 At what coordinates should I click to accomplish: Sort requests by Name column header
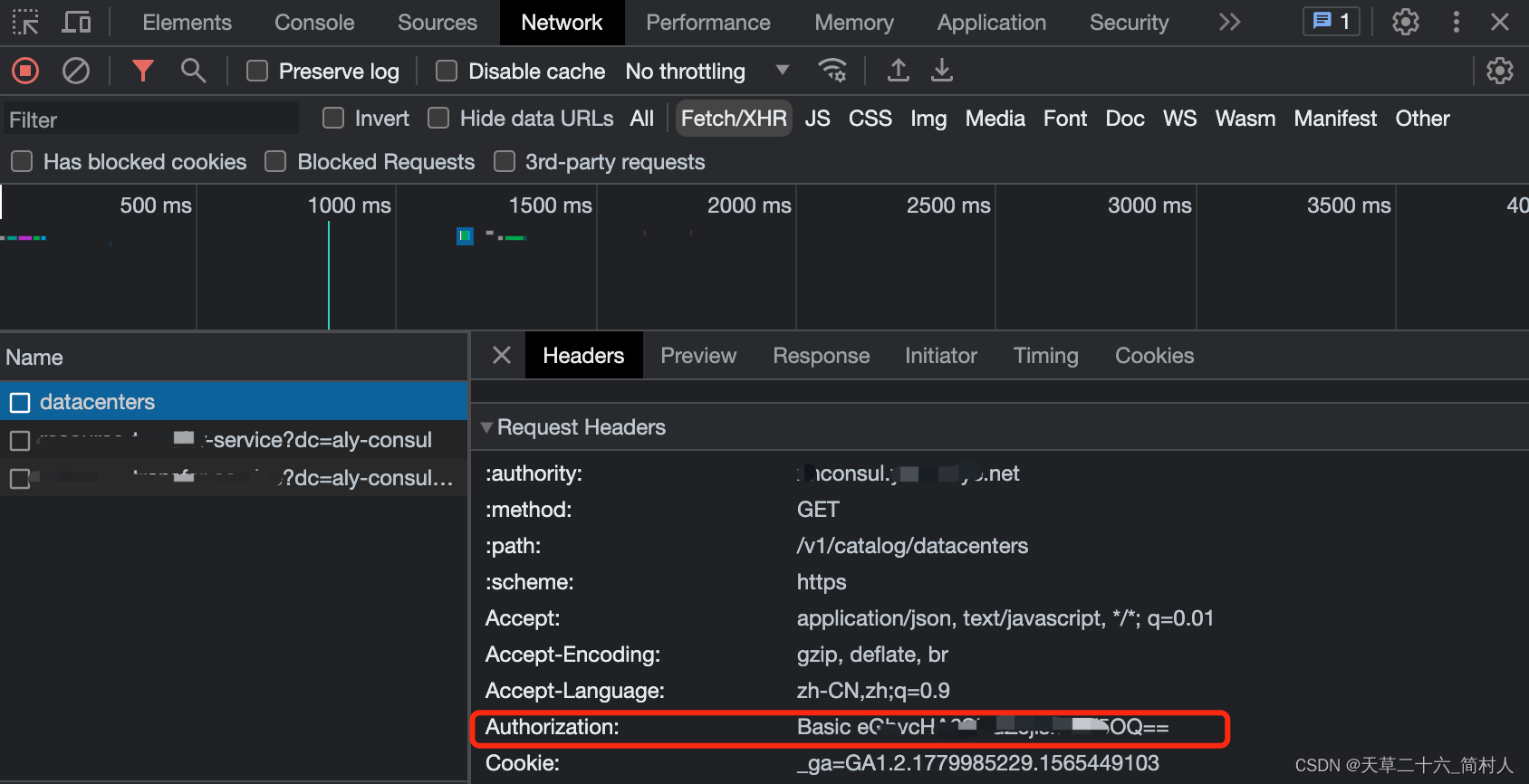(x=234, y=357)
